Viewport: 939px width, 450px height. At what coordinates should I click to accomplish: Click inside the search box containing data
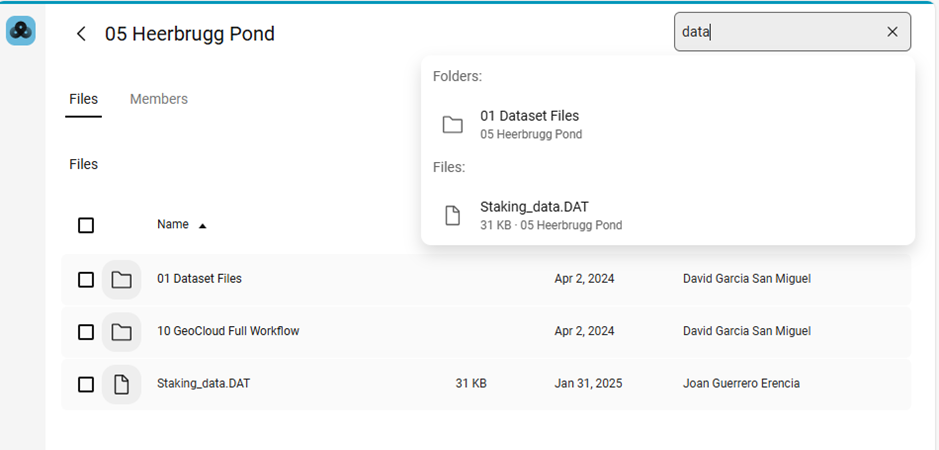[780, 32]
